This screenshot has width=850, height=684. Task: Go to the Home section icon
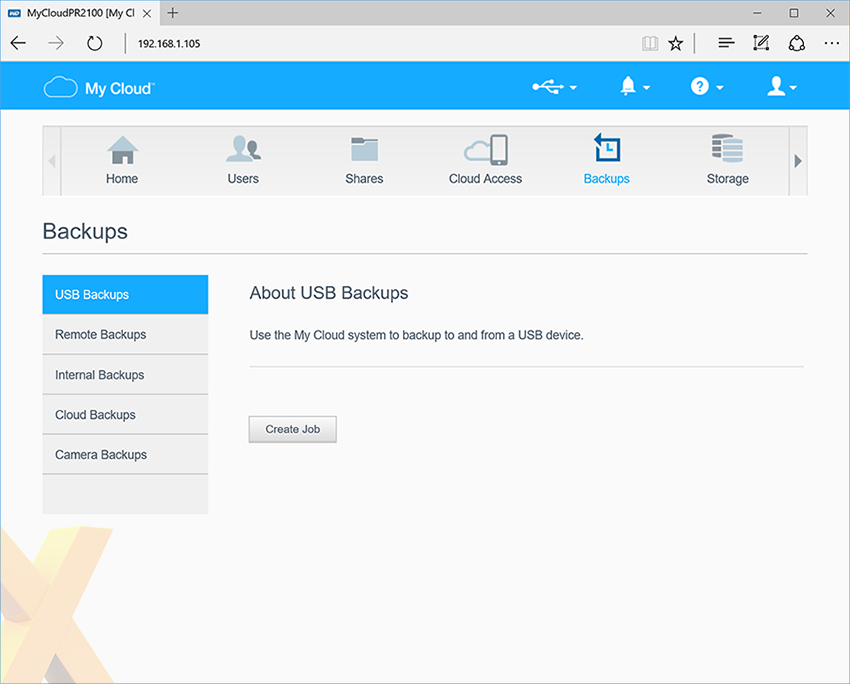coord(123,150)
